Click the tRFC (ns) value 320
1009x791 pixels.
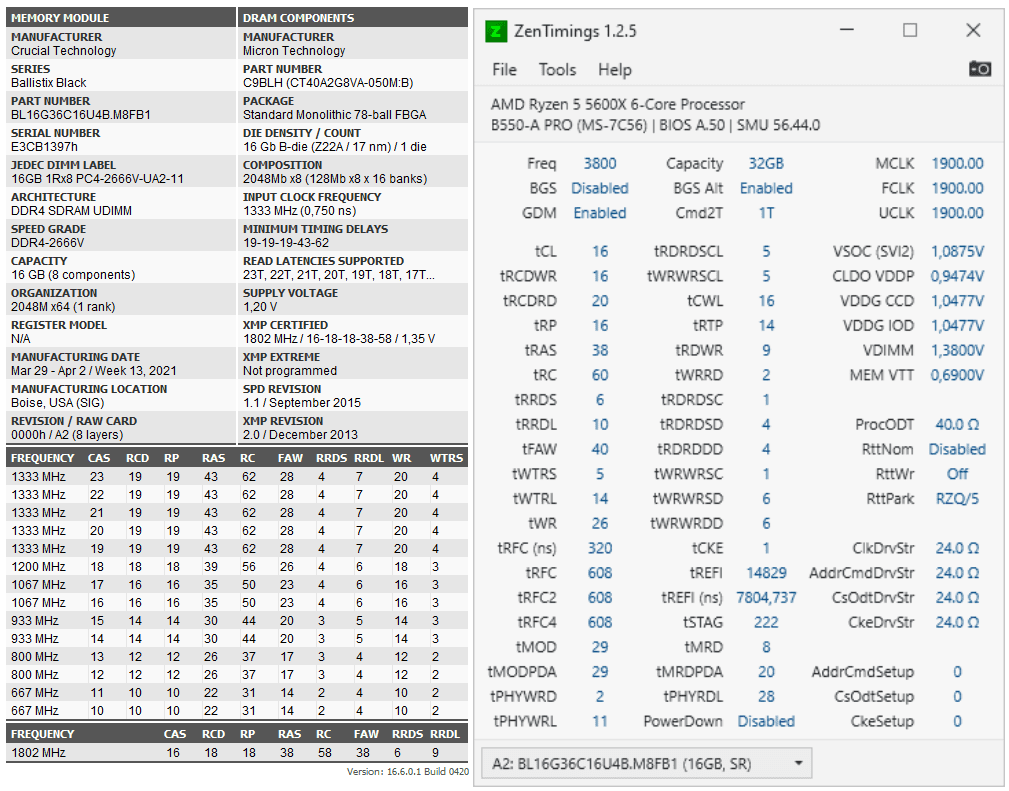(600, 548)
